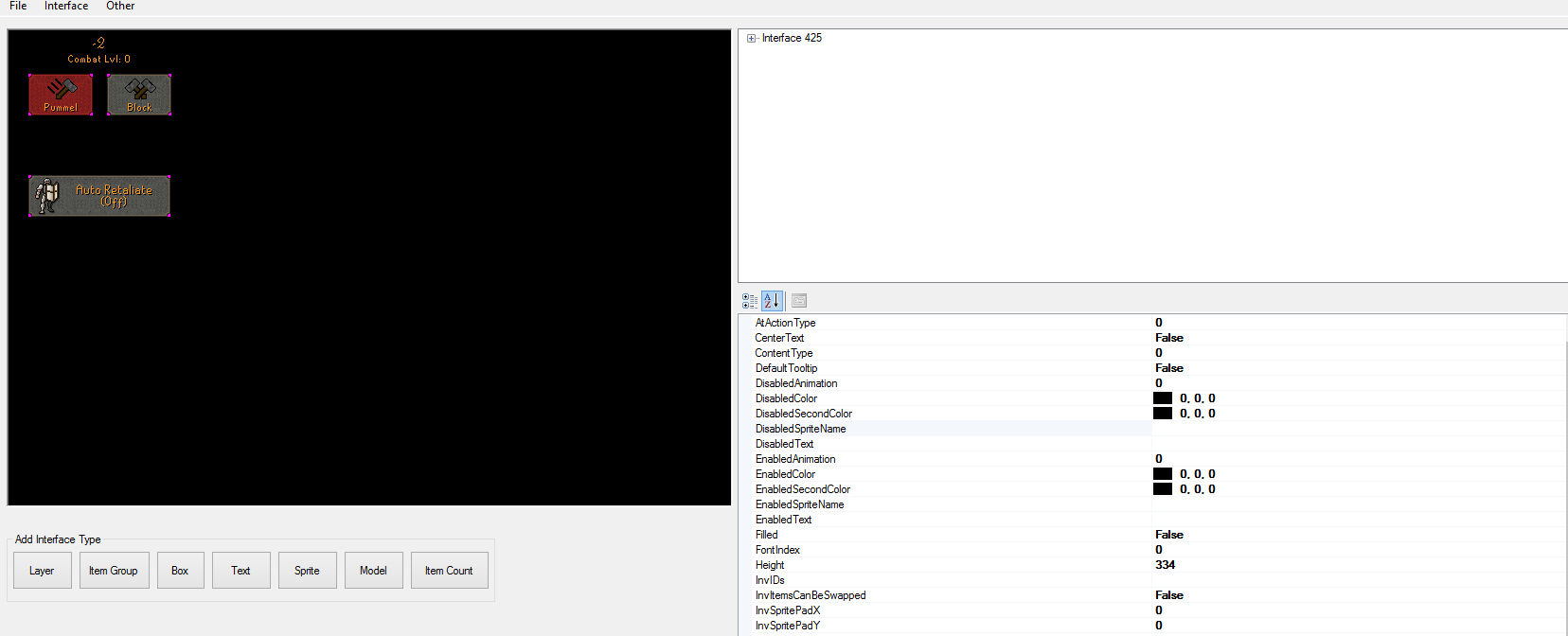
Task: Click the DisabledSpriteName value field
Action: point(1359,429)
